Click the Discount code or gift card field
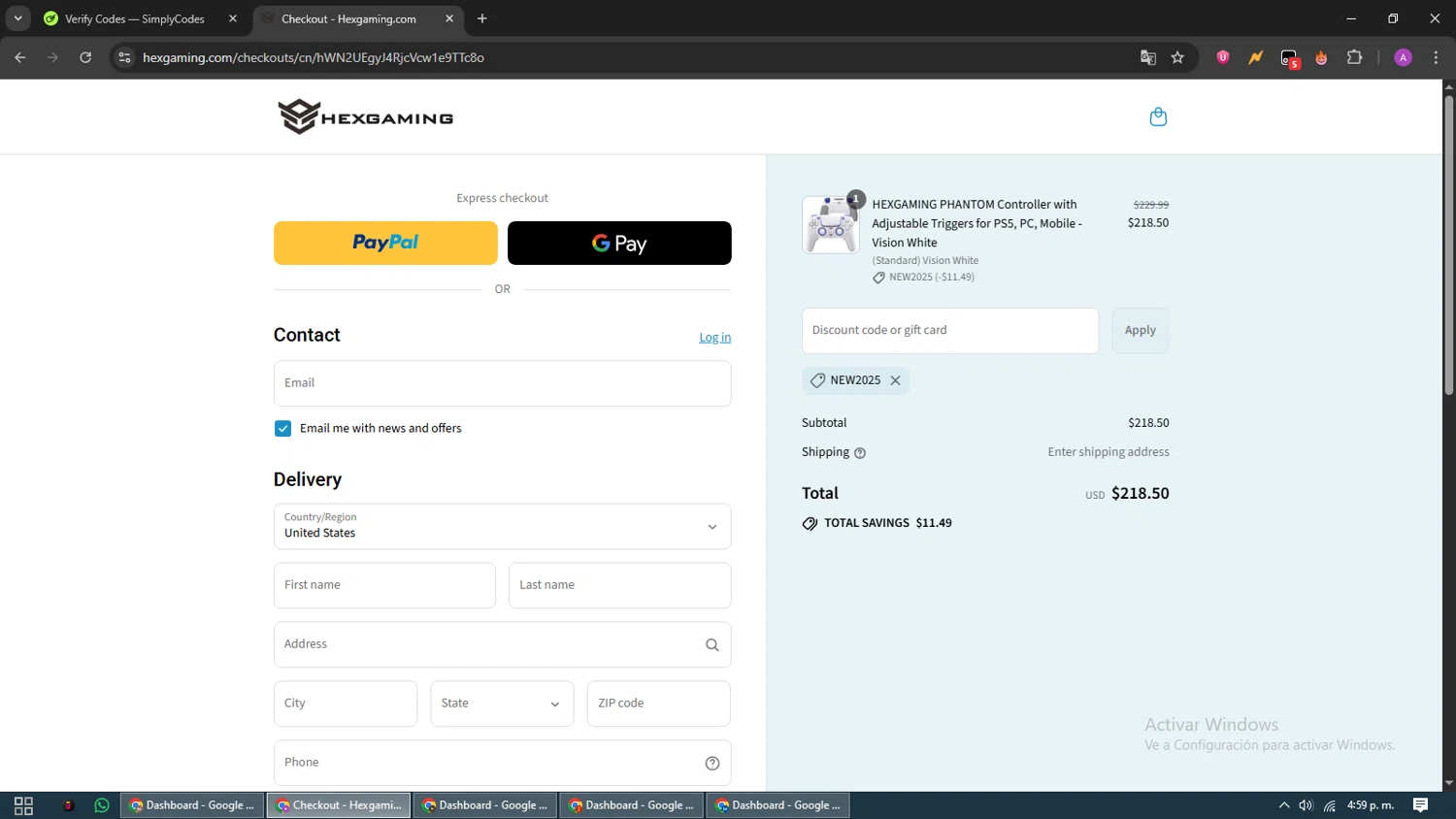 click(x=950, y=331)
